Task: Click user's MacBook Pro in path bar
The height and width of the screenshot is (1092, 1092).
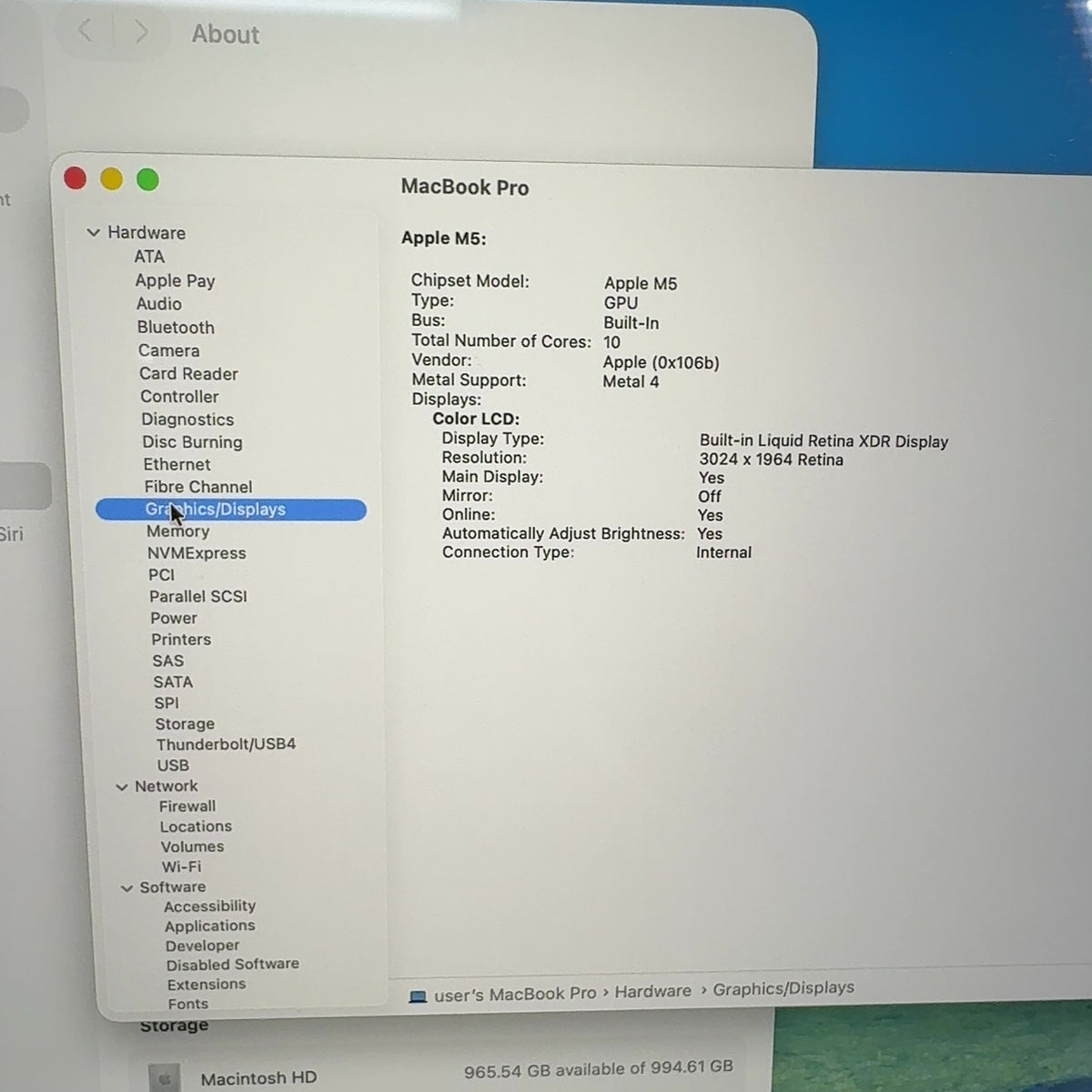Action: tap(515, 995)
